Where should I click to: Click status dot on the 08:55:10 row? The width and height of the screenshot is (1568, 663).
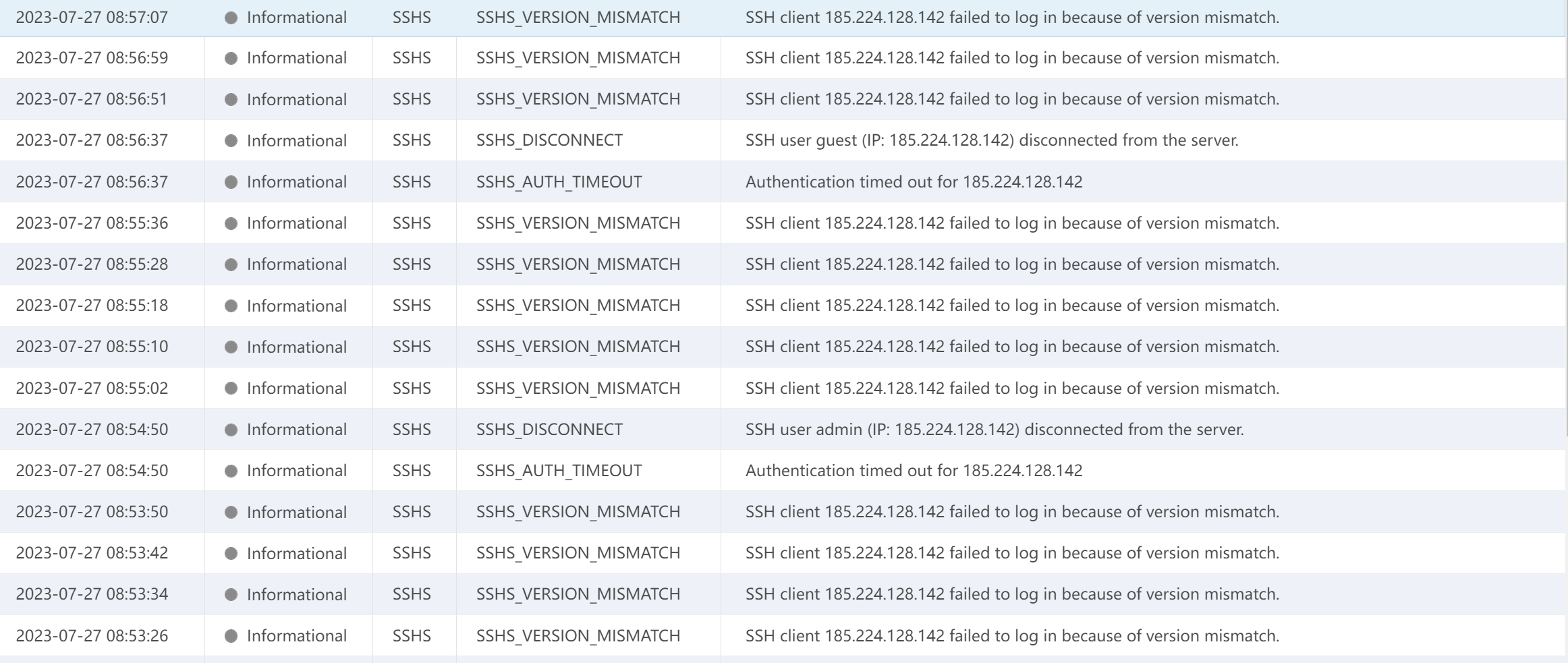231,347
